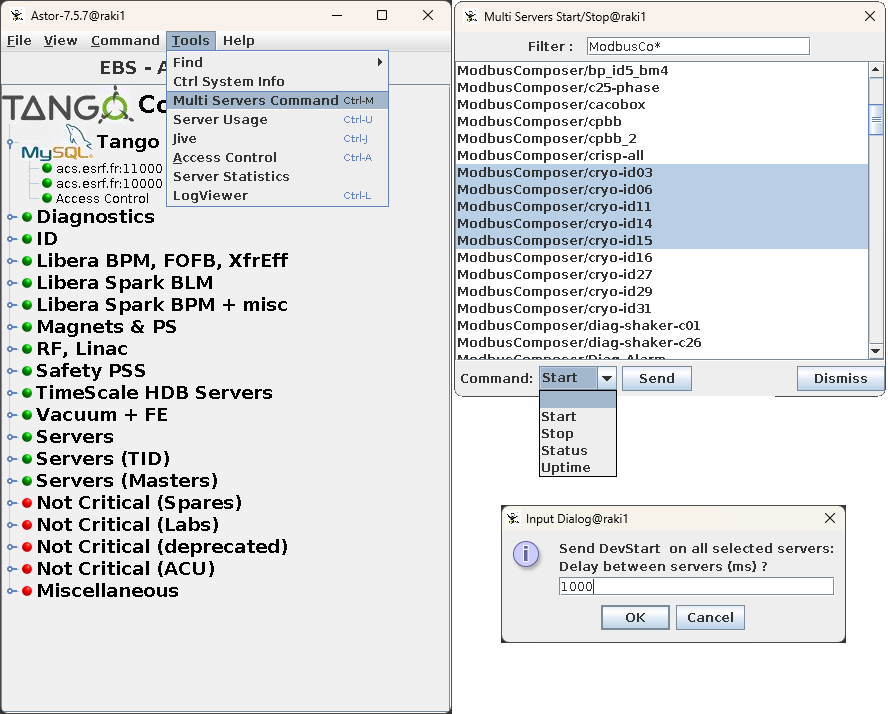Select ModbusComposer/bp_id5_bm4 in the list
The image size is (888, 714).
pos(661,71)
